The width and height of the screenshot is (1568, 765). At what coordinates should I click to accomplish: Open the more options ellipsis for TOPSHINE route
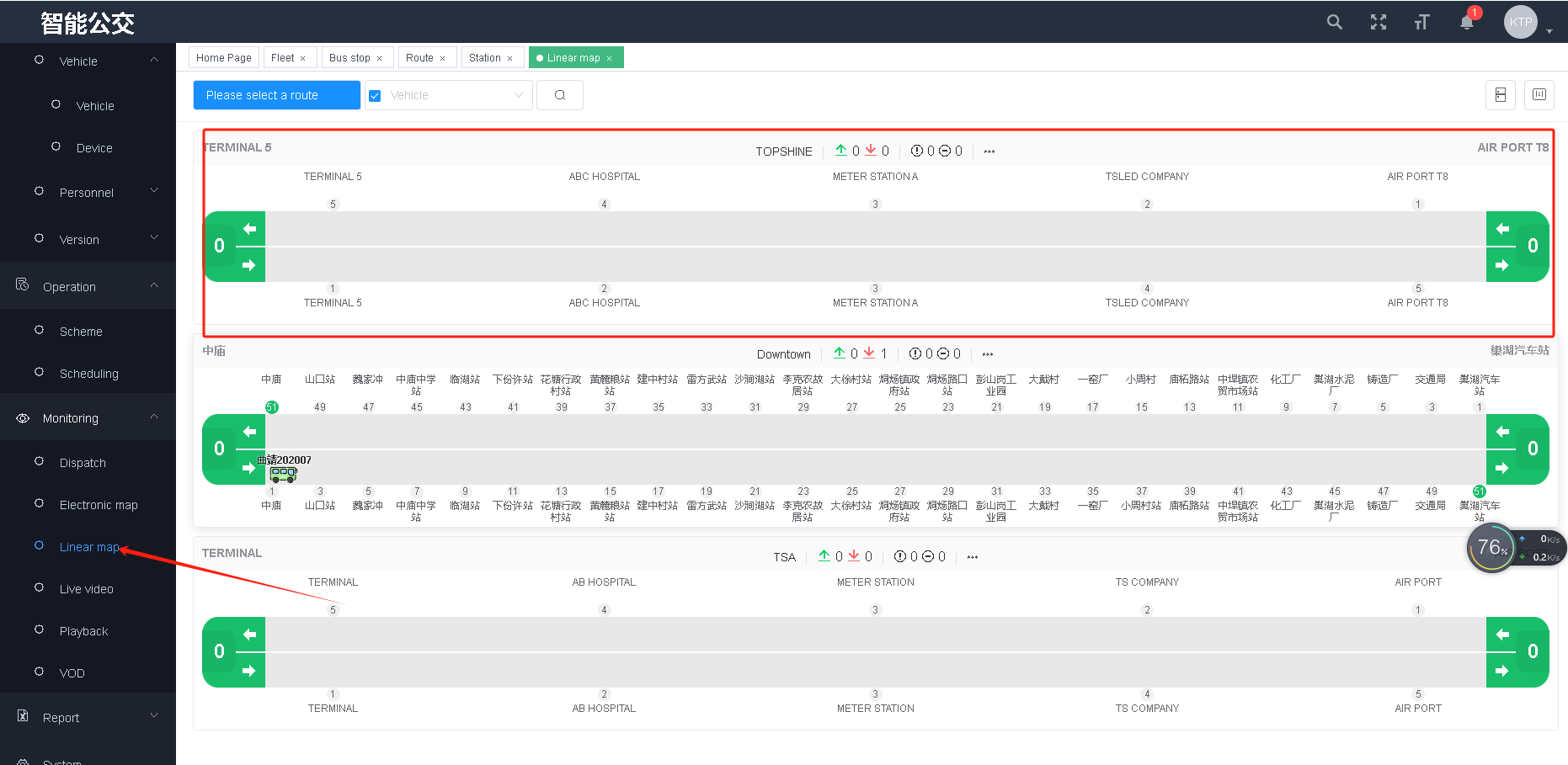[989, 151]
